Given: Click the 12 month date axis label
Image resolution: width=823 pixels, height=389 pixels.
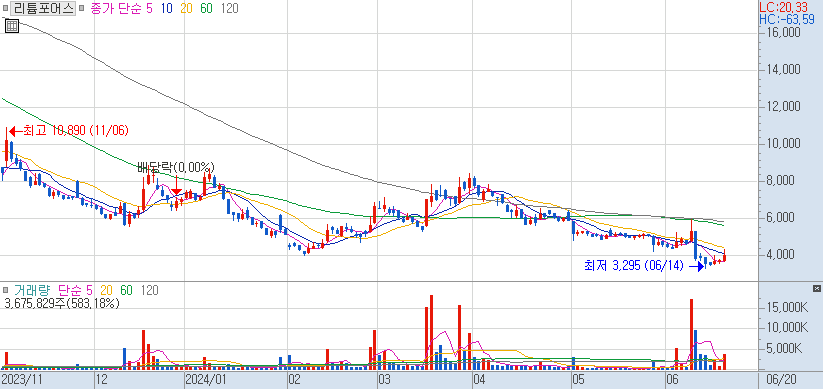Looking at the screenshot, I should pyautogui.click(x=101, y=379).
